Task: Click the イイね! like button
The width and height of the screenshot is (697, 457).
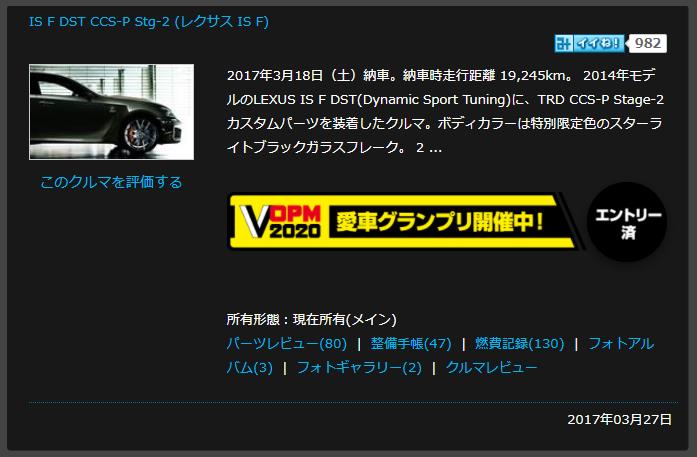Action: (589, 44)
